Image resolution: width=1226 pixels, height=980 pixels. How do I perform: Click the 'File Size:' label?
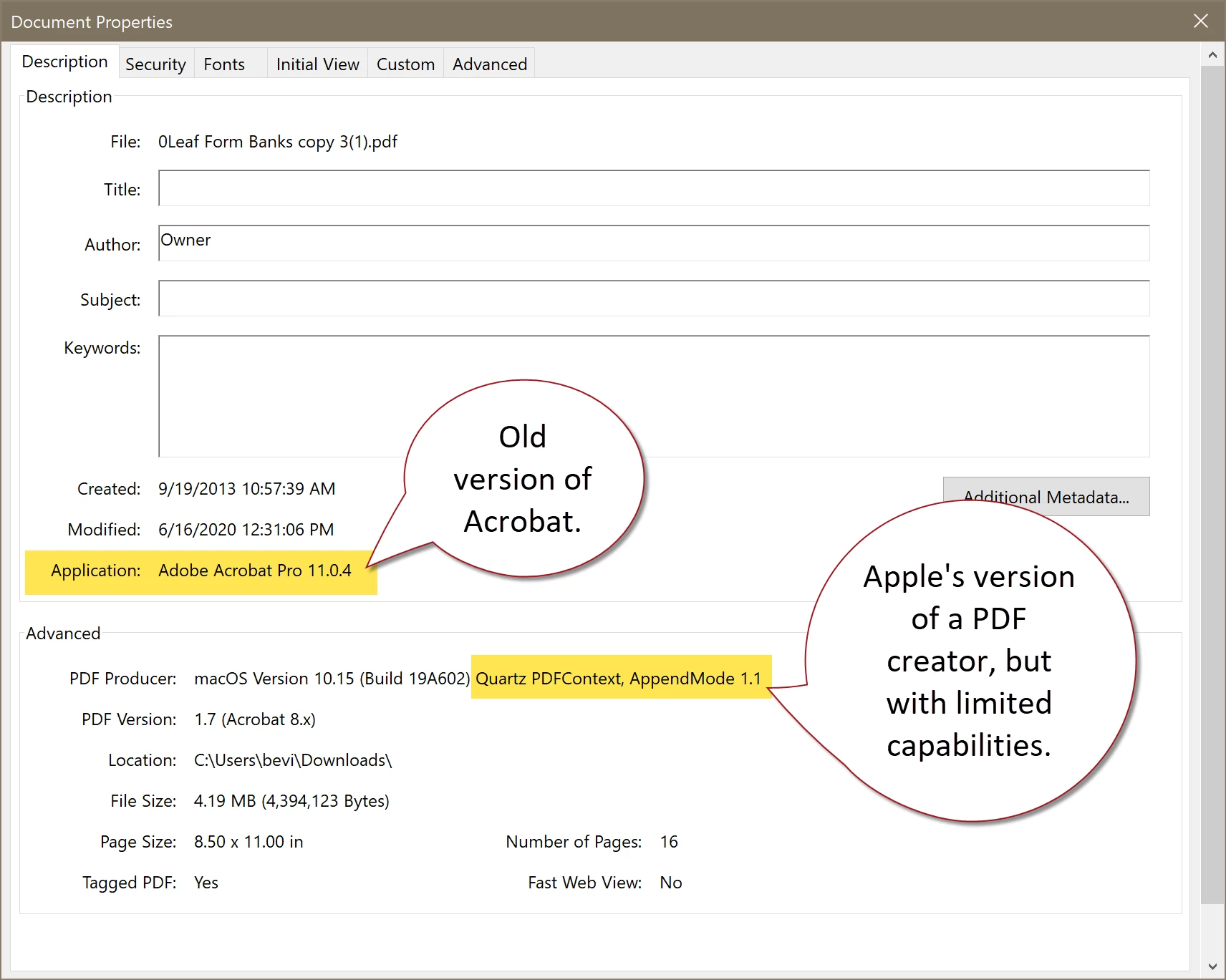144,801
